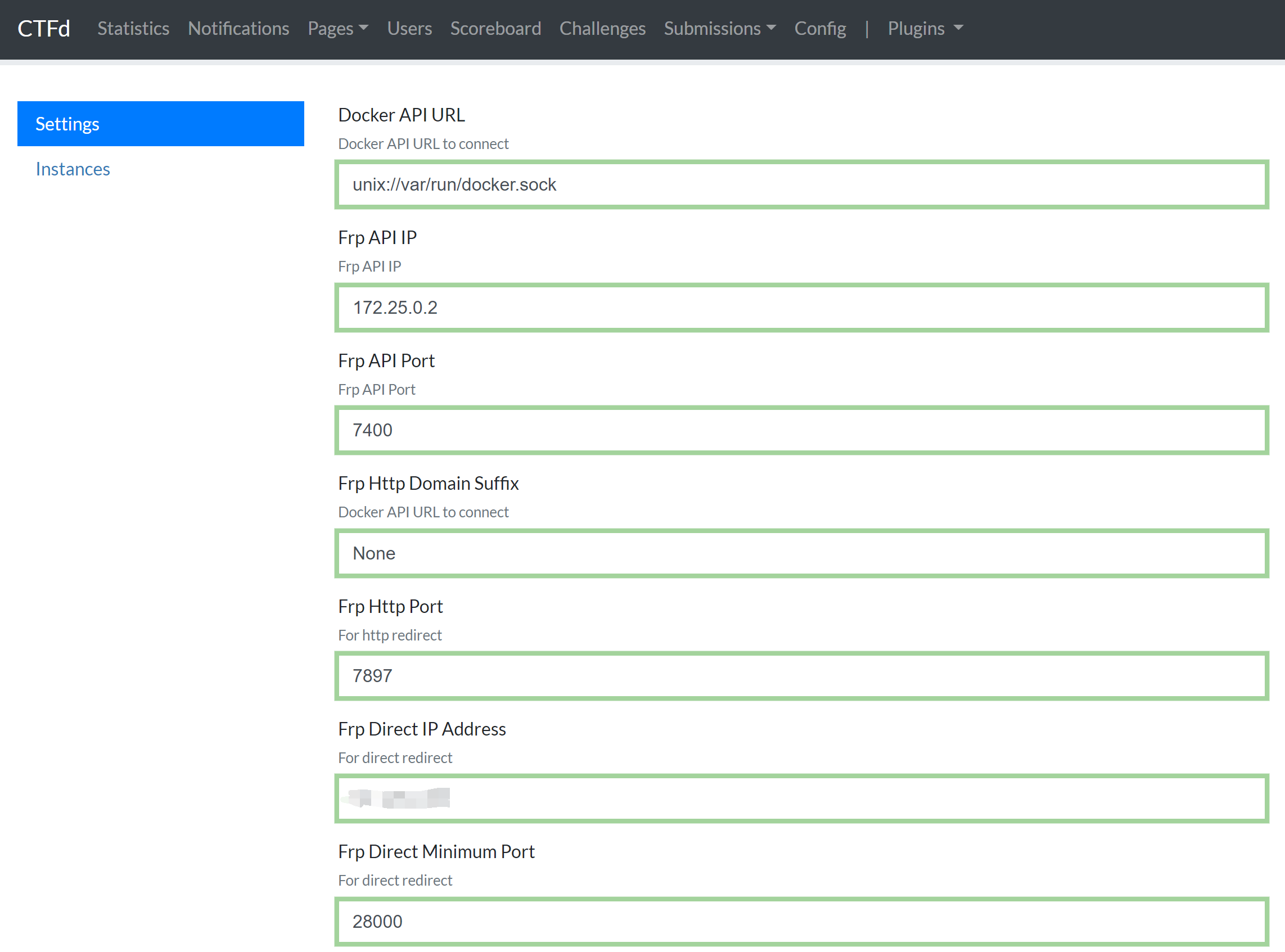This screenshot has height=952, width=1285.
Task: Click the Frp API Port field
Action: (x=801, y=430)
